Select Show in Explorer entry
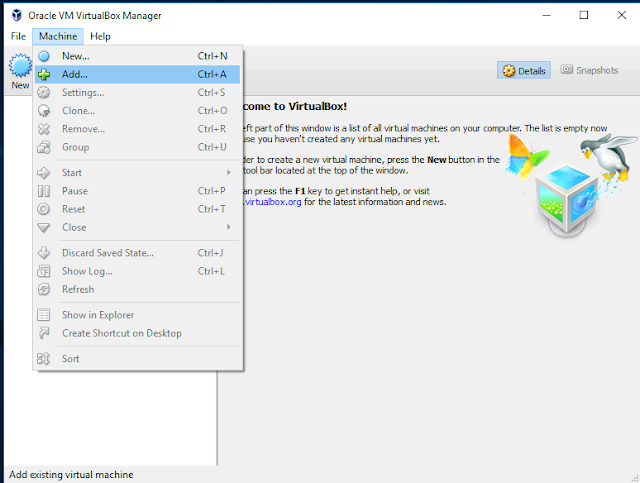This screenshot has height=483, width=640. coord(137,315)
